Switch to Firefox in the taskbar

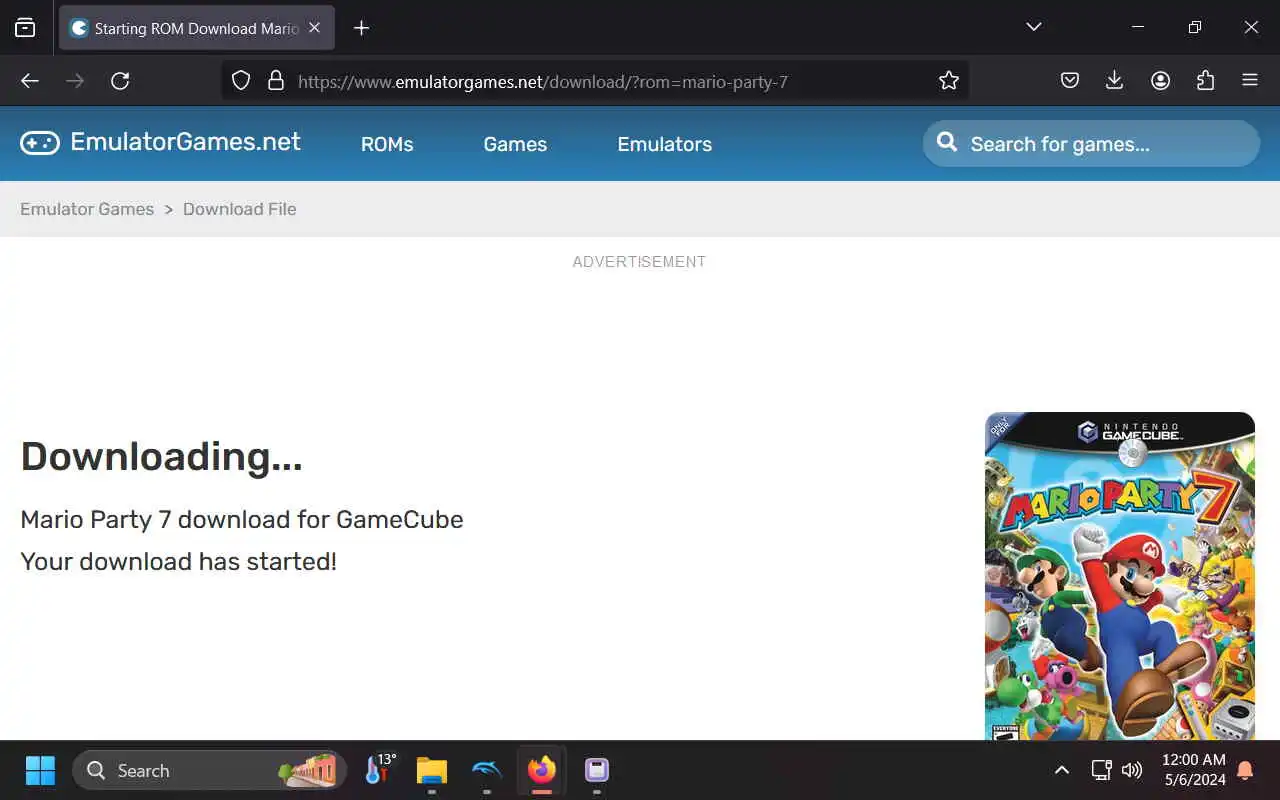pos(542,770)
